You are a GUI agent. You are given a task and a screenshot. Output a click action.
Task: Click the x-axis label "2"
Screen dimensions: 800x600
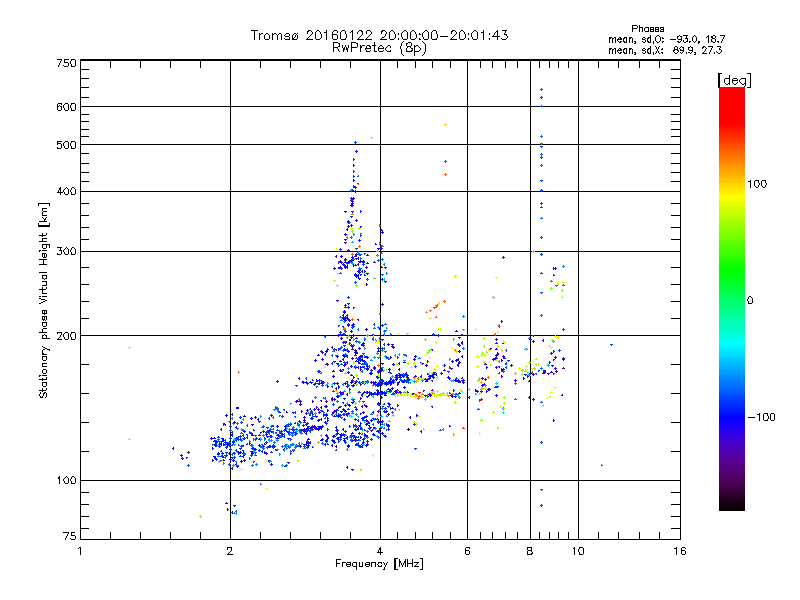click(x=230, y=551)
